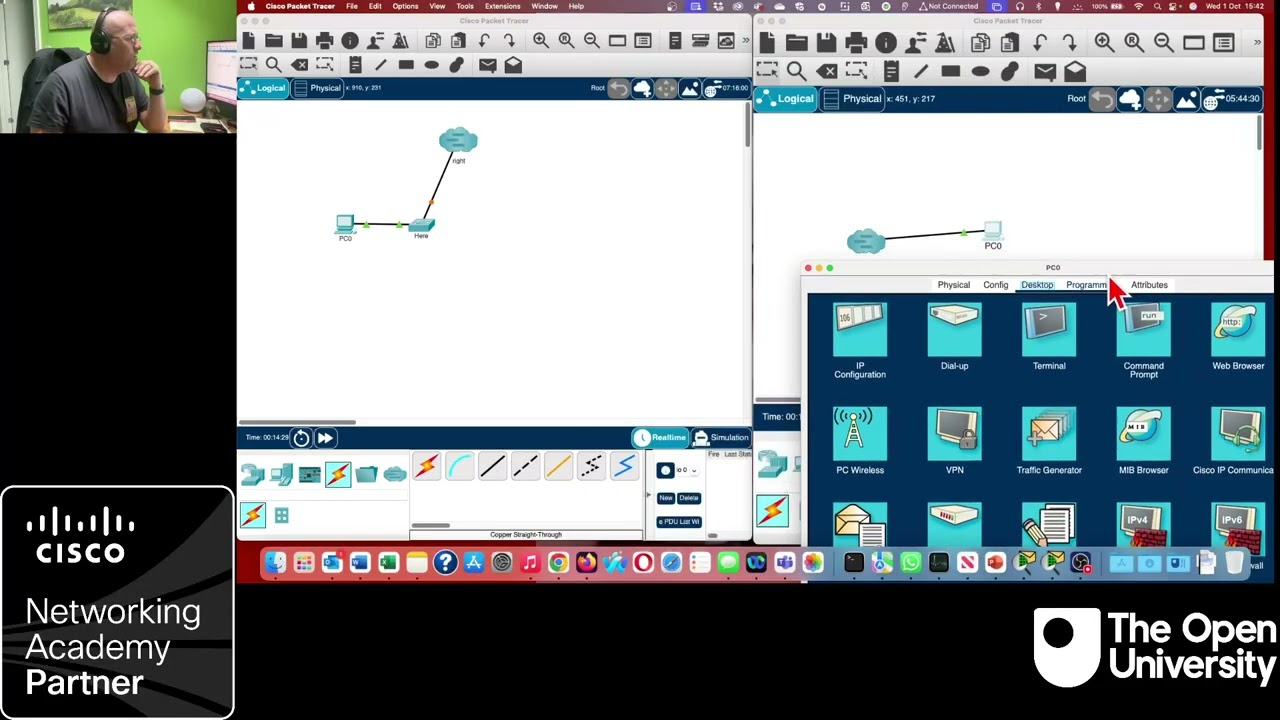This screenshot has width=1280, height=720.
Task: Add Simple PDU envelope icon in left window
Action: point(487,65)
